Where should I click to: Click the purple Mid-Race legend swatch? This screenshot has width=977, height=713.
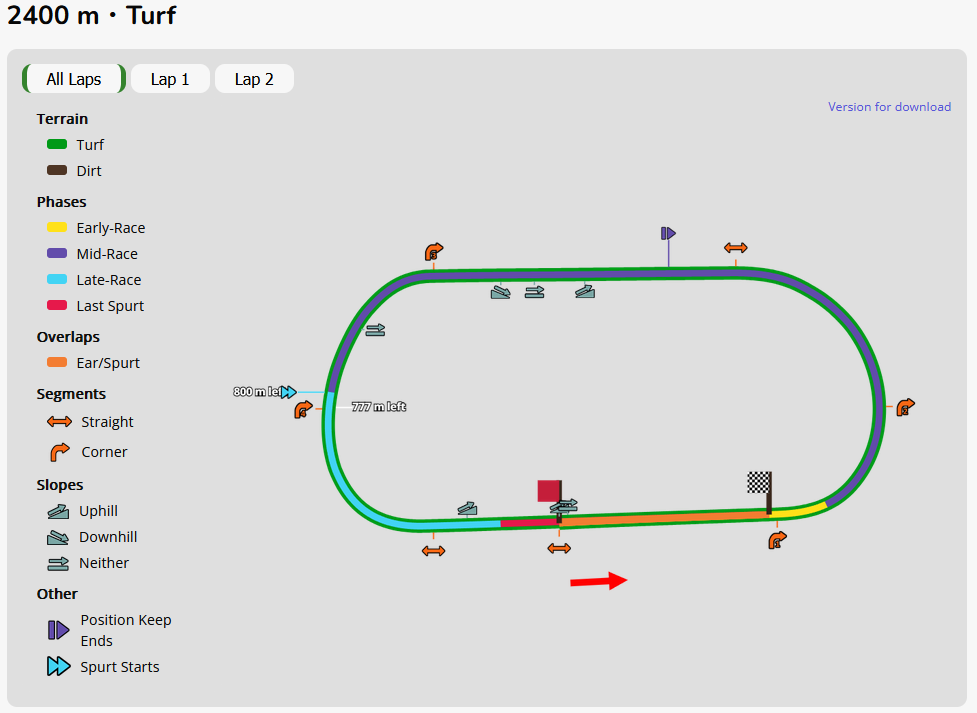point(57,254)
